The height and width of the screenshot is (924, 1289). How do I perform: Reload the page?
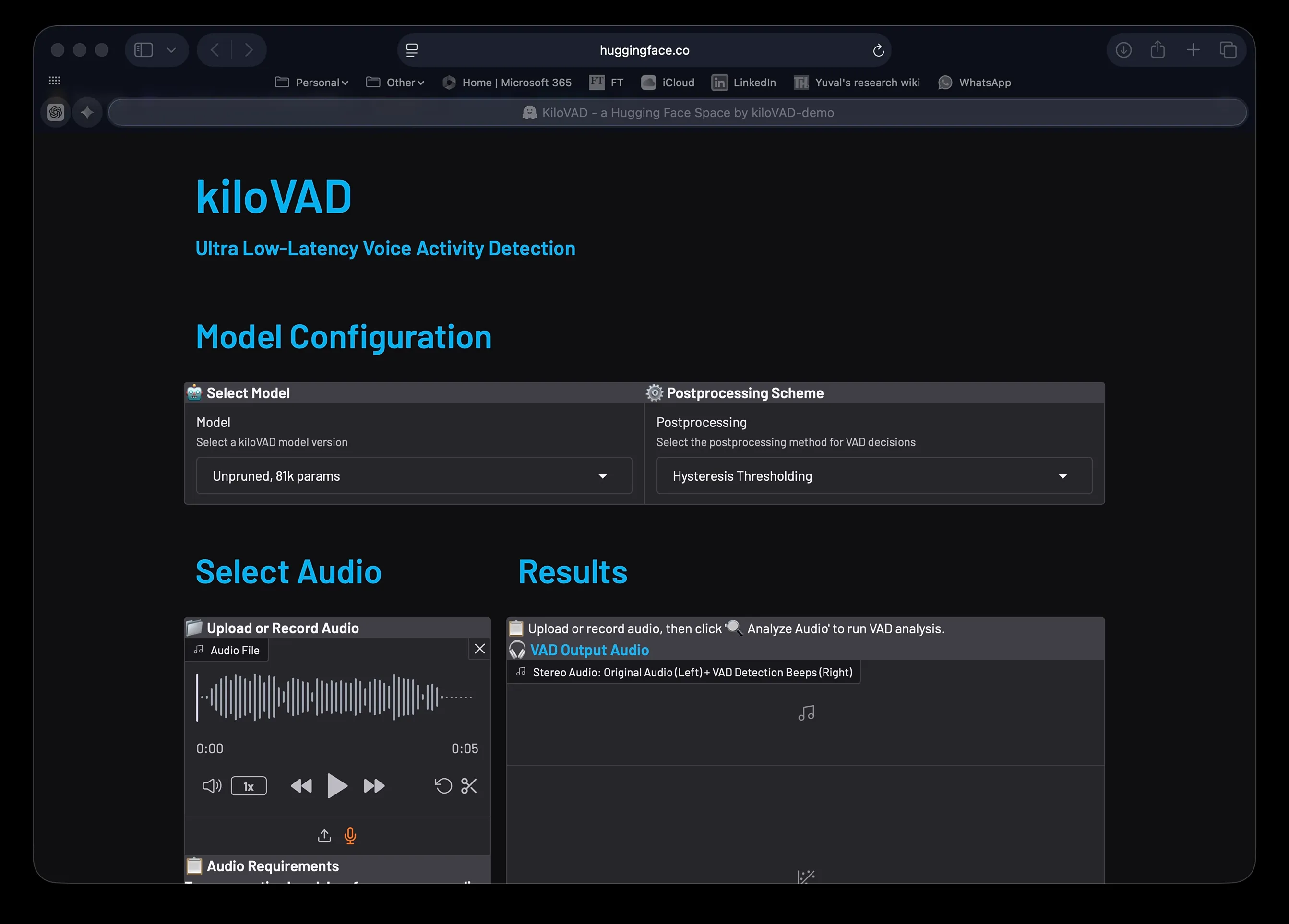[x=878, y=50]
